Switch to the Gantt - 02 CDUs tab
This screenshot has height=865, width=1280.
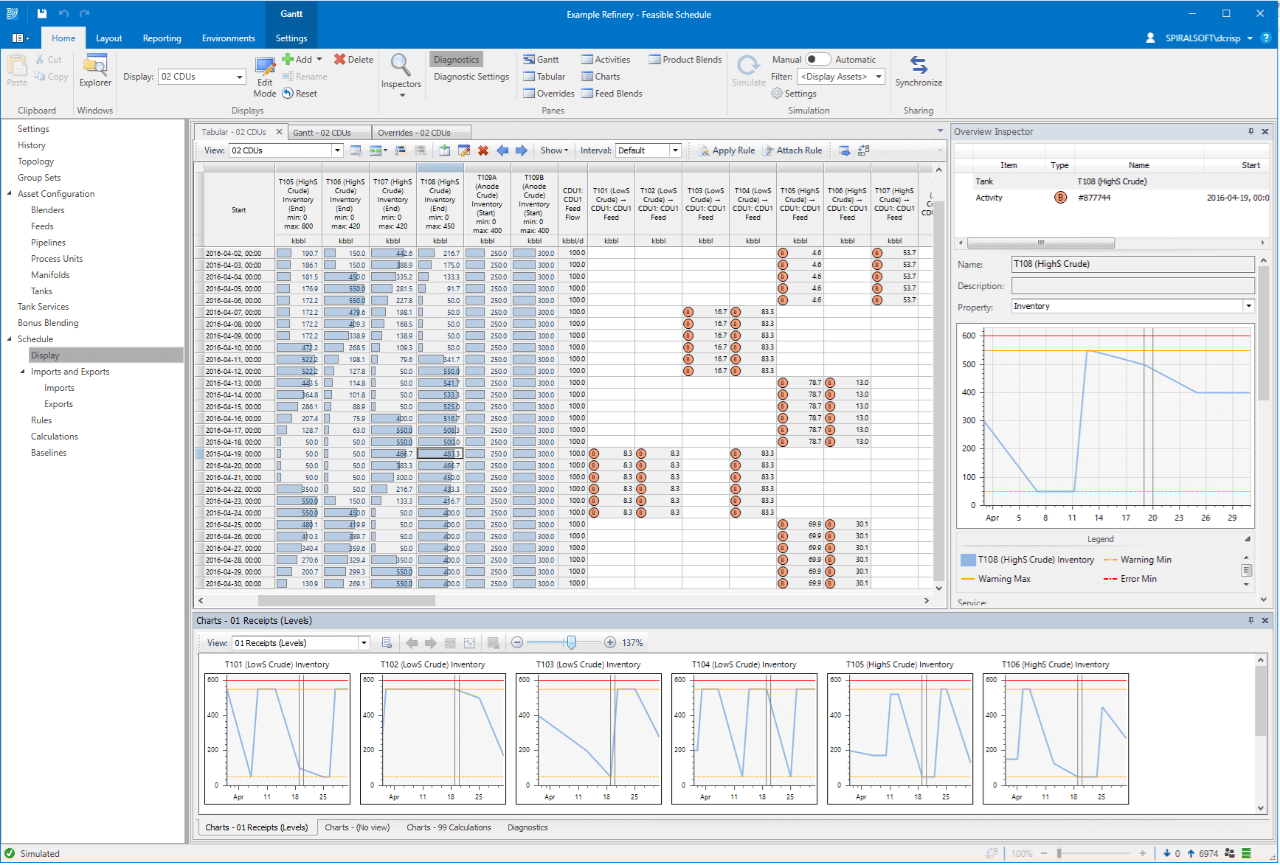[321, 132]
